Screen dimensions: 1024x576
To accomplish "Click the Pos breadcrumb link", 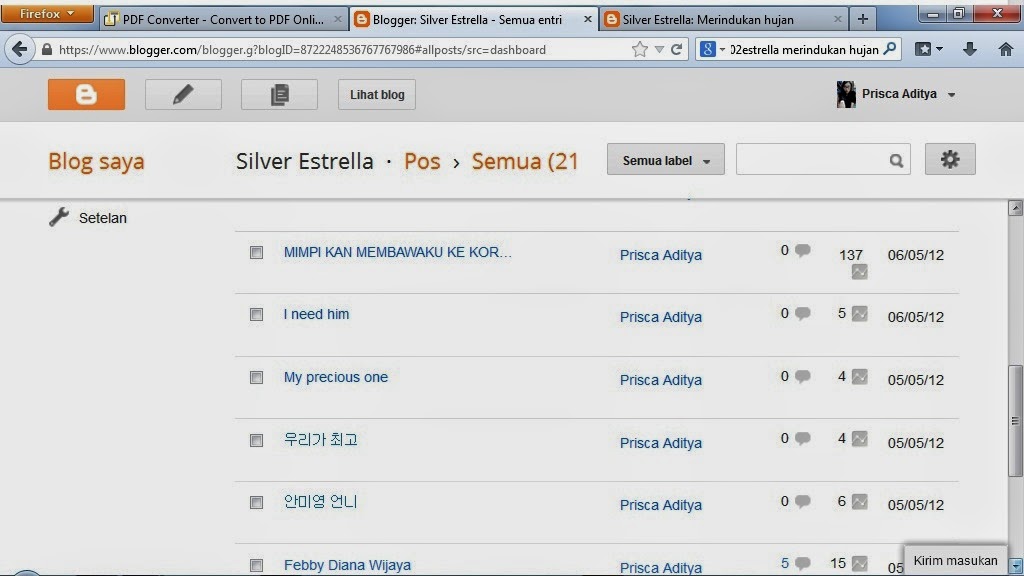I will click(x=422, y=161).
